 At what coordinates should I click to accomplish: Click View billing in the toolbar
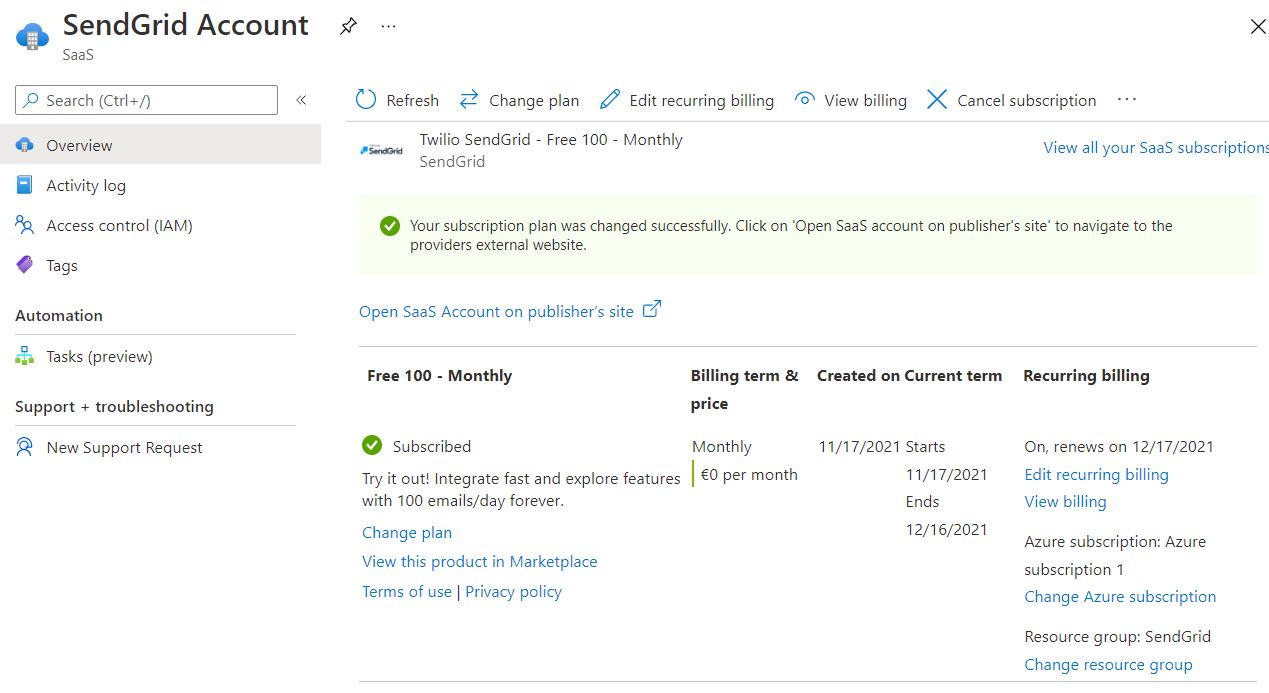click(x=850, y=100)
